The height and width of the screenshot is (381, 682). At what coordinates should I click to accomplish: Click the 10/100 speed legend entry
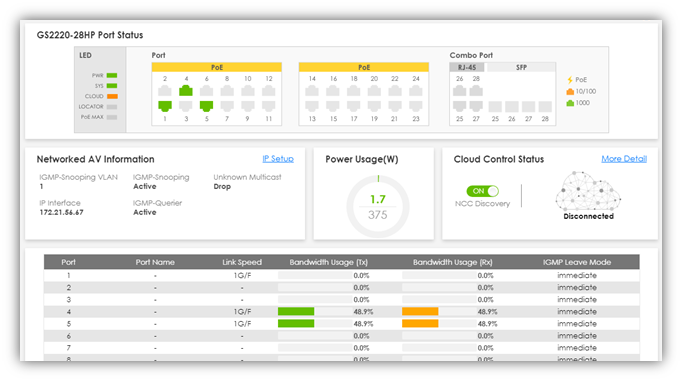[x=581, y=91]
